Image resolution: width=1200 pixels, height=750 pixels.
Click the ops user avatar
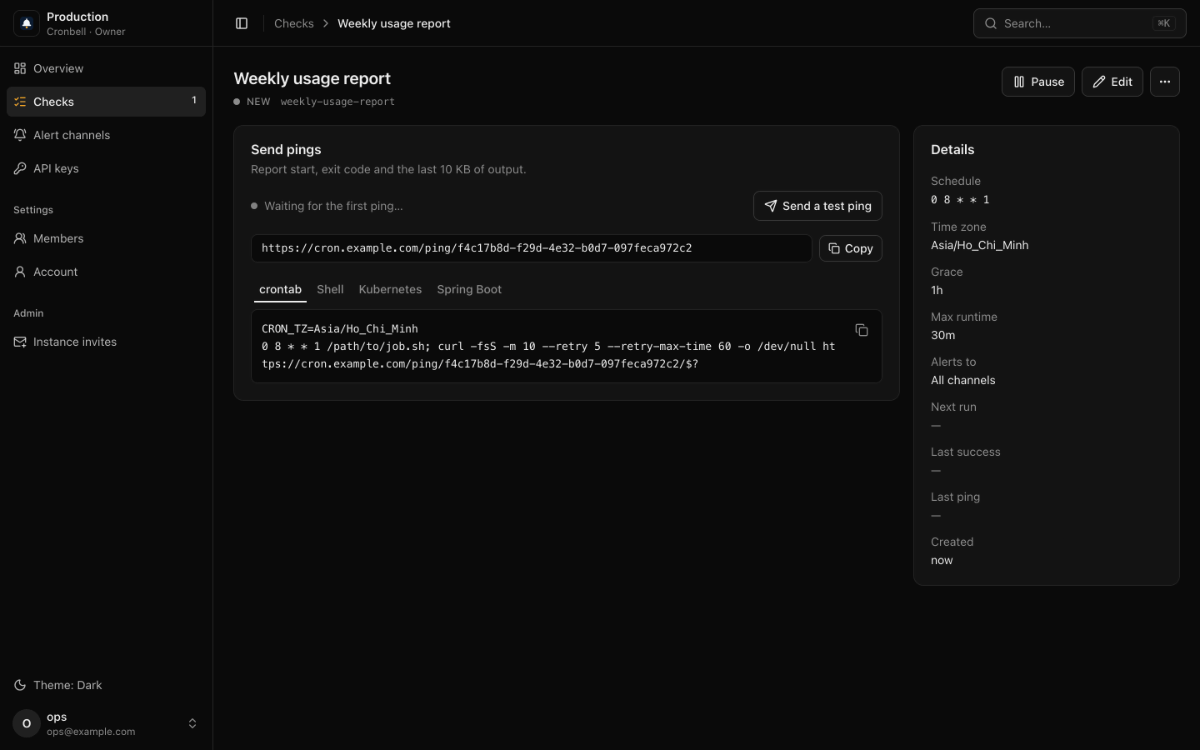pyautogui.click(x=27, y=723)
